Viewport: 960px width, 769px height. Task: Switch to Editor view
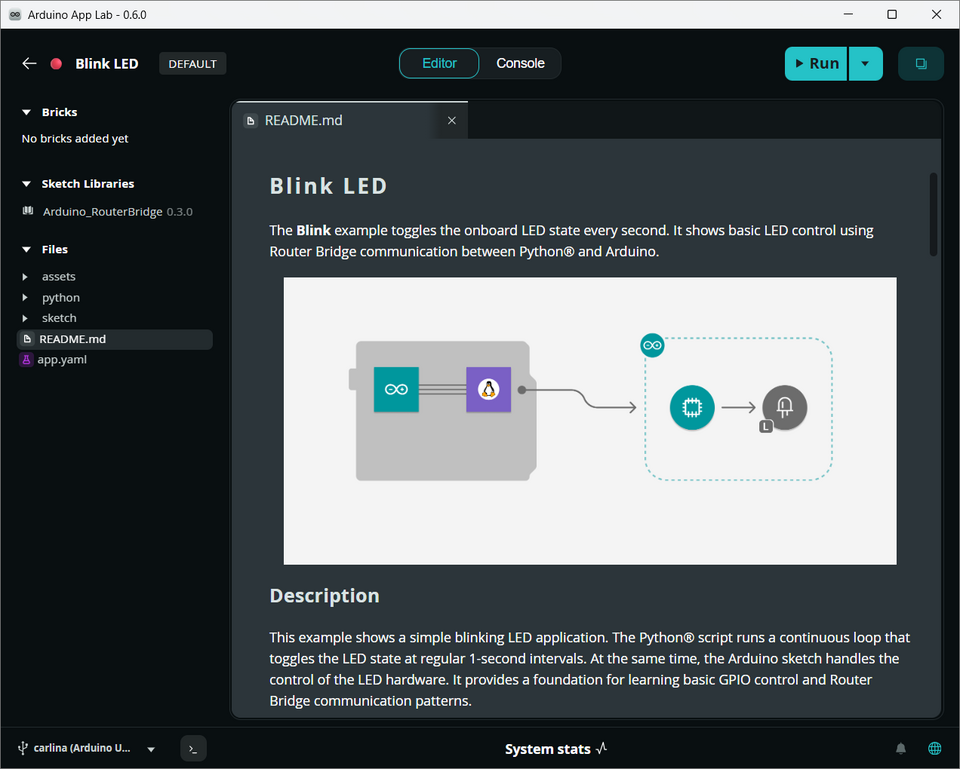click(x=439, y=64)
